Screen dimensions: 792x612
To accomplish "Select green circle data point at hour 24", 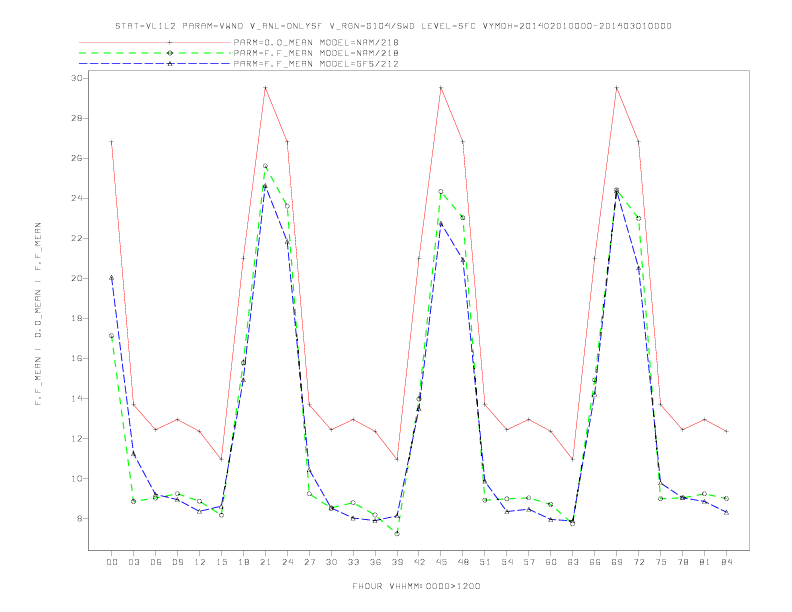I will point(287,206).
